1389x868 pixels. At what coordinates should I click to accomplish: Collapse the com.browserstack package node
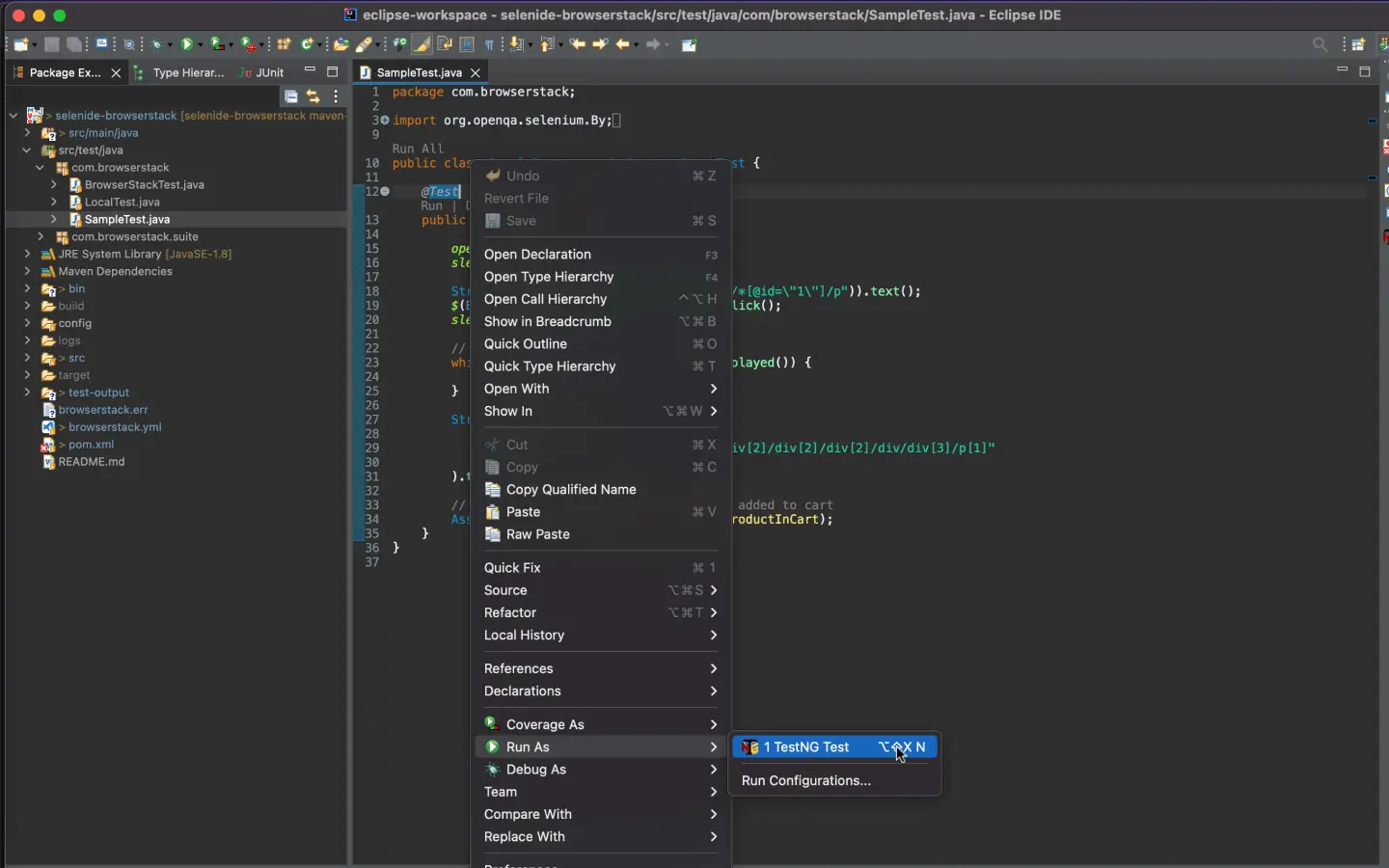[x=41, y=168]
